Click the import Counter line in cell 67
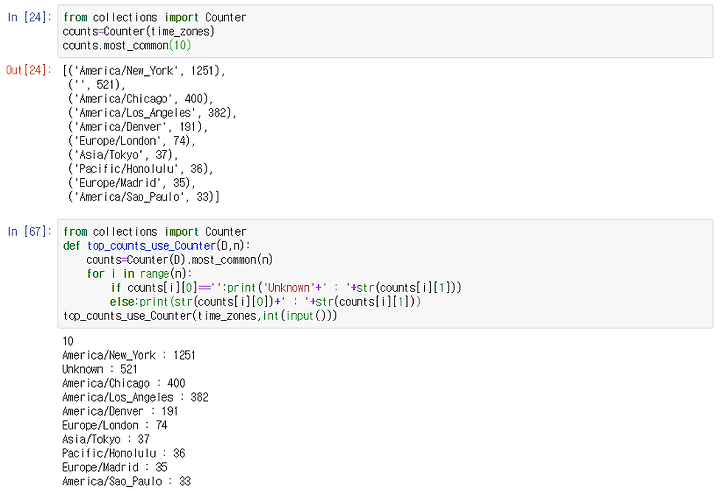This screenshot has width=720, height=492. pos(155,232)
